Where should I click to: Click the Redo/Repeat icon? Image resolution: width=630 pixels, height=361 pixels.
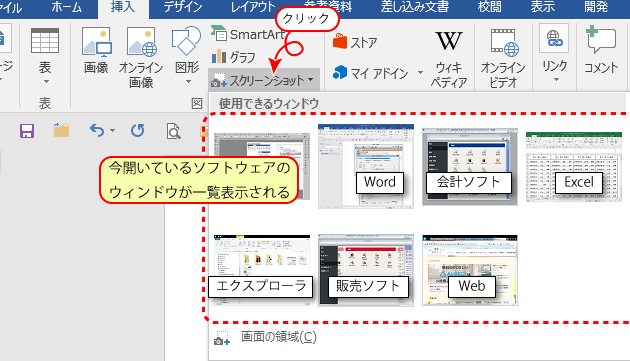137,131
